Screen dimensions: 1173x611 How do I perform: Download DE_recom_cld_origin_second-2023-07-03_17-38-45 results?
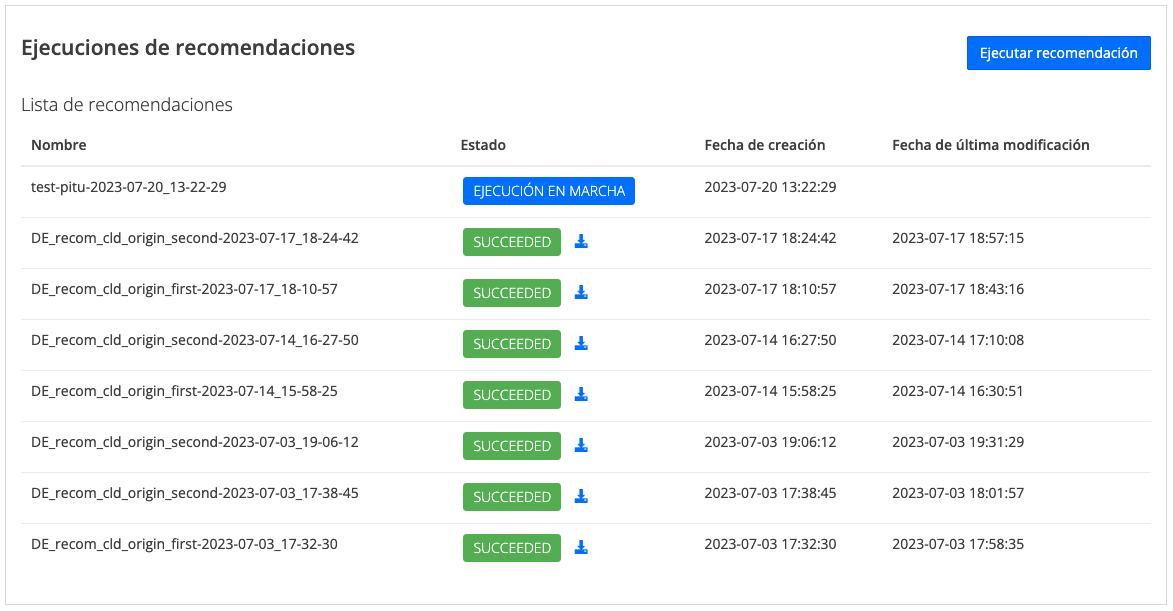(x=581, y=497)
